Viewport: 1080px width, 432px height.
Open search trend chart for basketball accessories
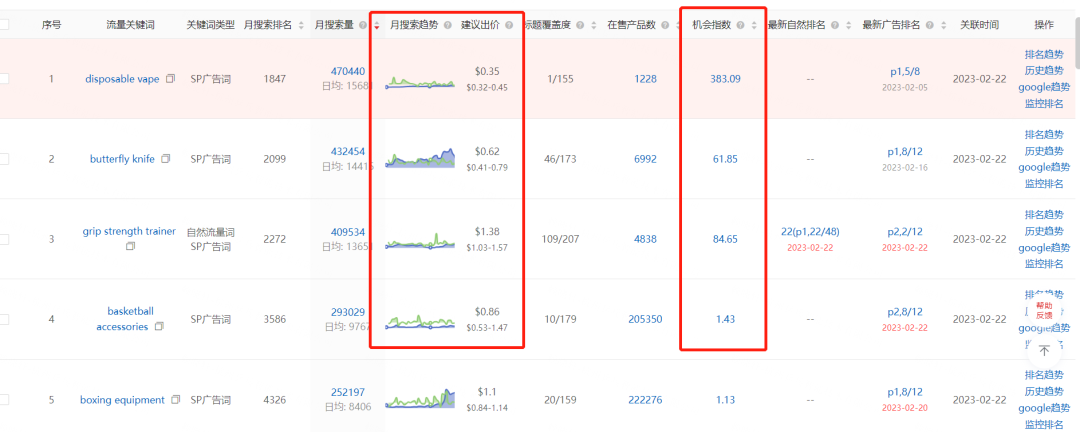click(420, 320)
